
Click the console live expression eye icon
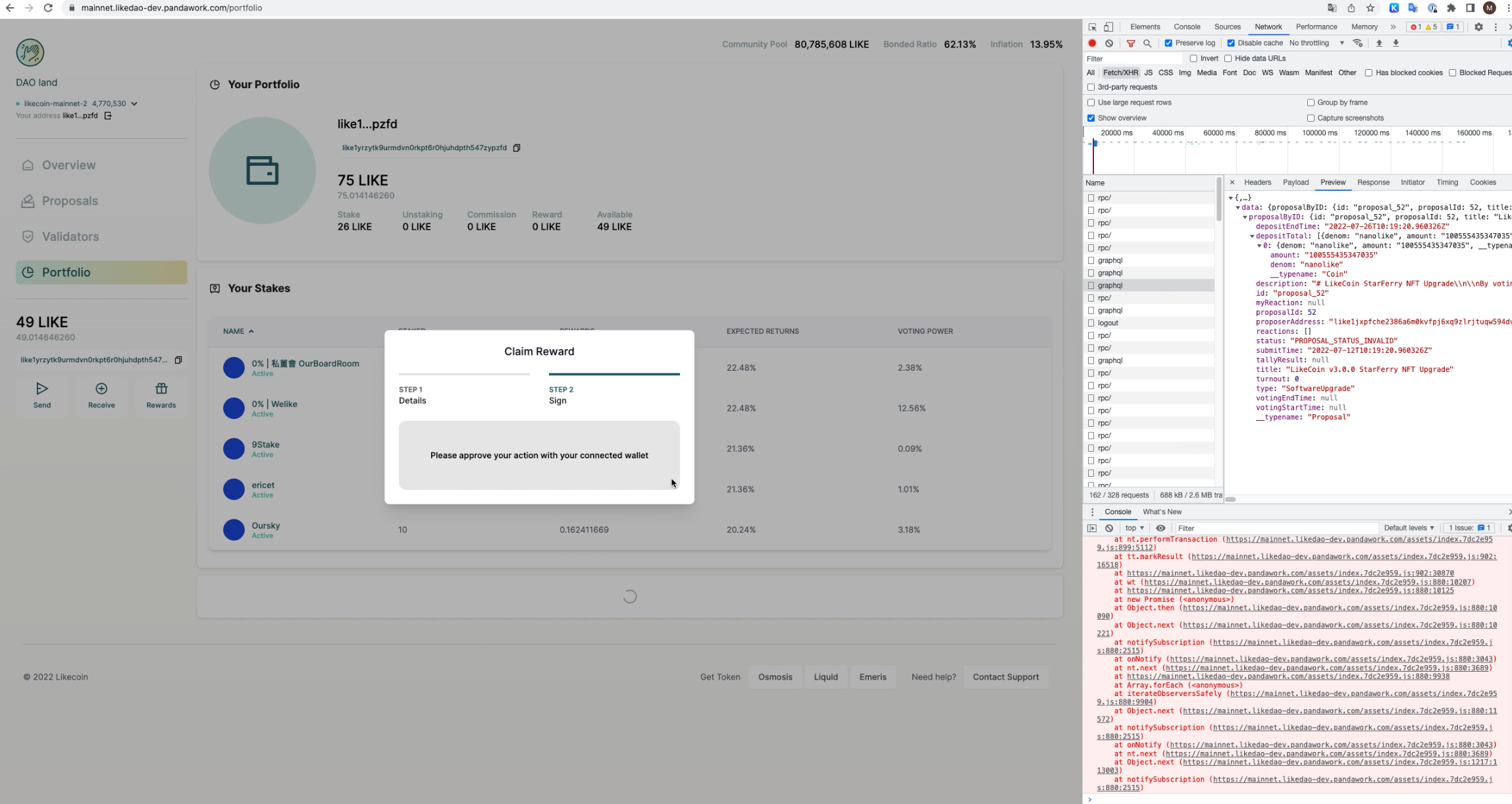[x=1160, y=528]
